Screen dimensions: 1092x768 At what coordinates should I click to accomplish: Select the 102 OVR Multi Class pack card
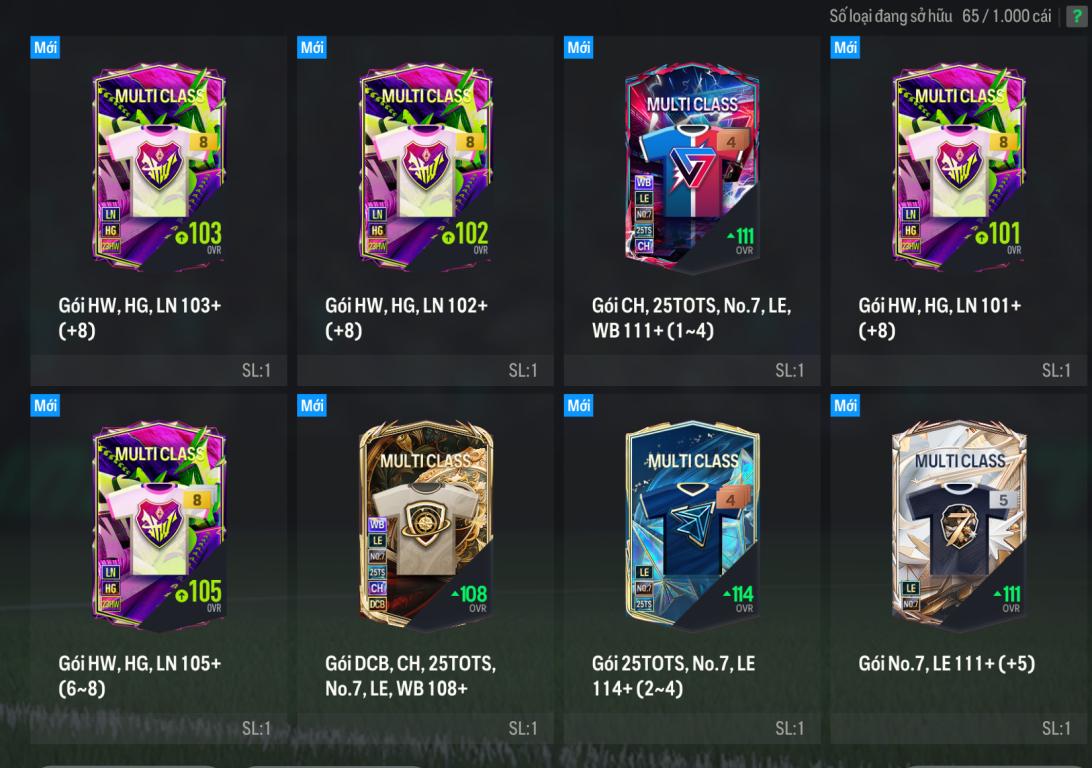click(426, 167)
